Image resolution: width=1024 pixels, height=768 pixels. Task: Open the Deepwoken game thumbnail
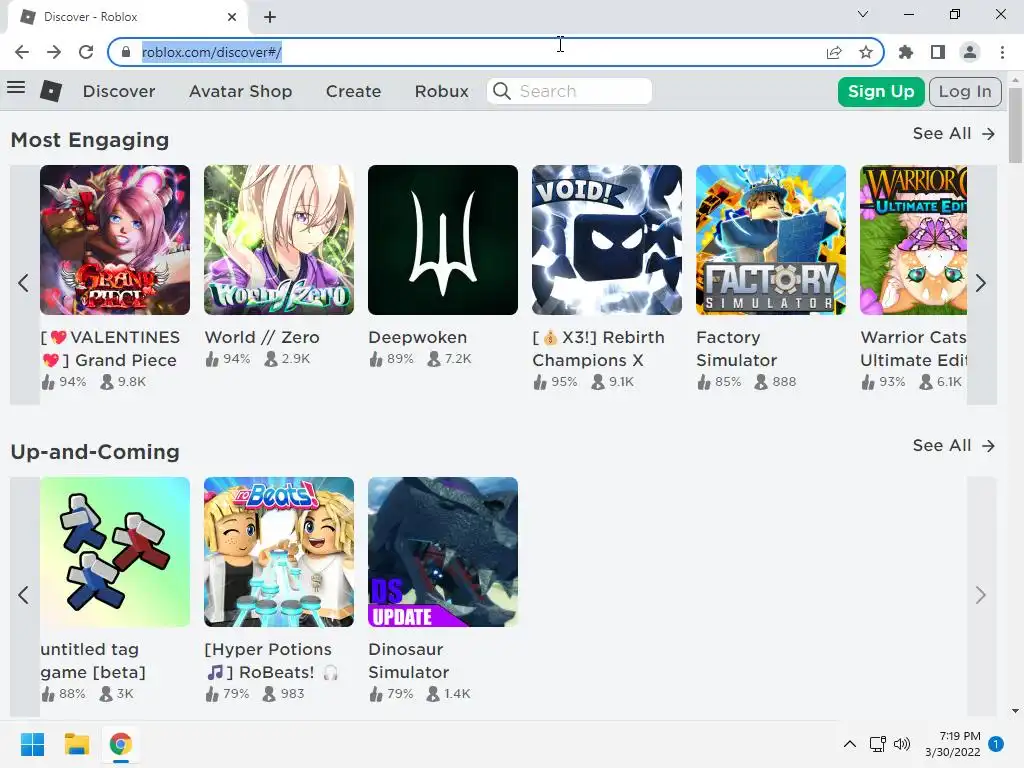tap(443, 240)
